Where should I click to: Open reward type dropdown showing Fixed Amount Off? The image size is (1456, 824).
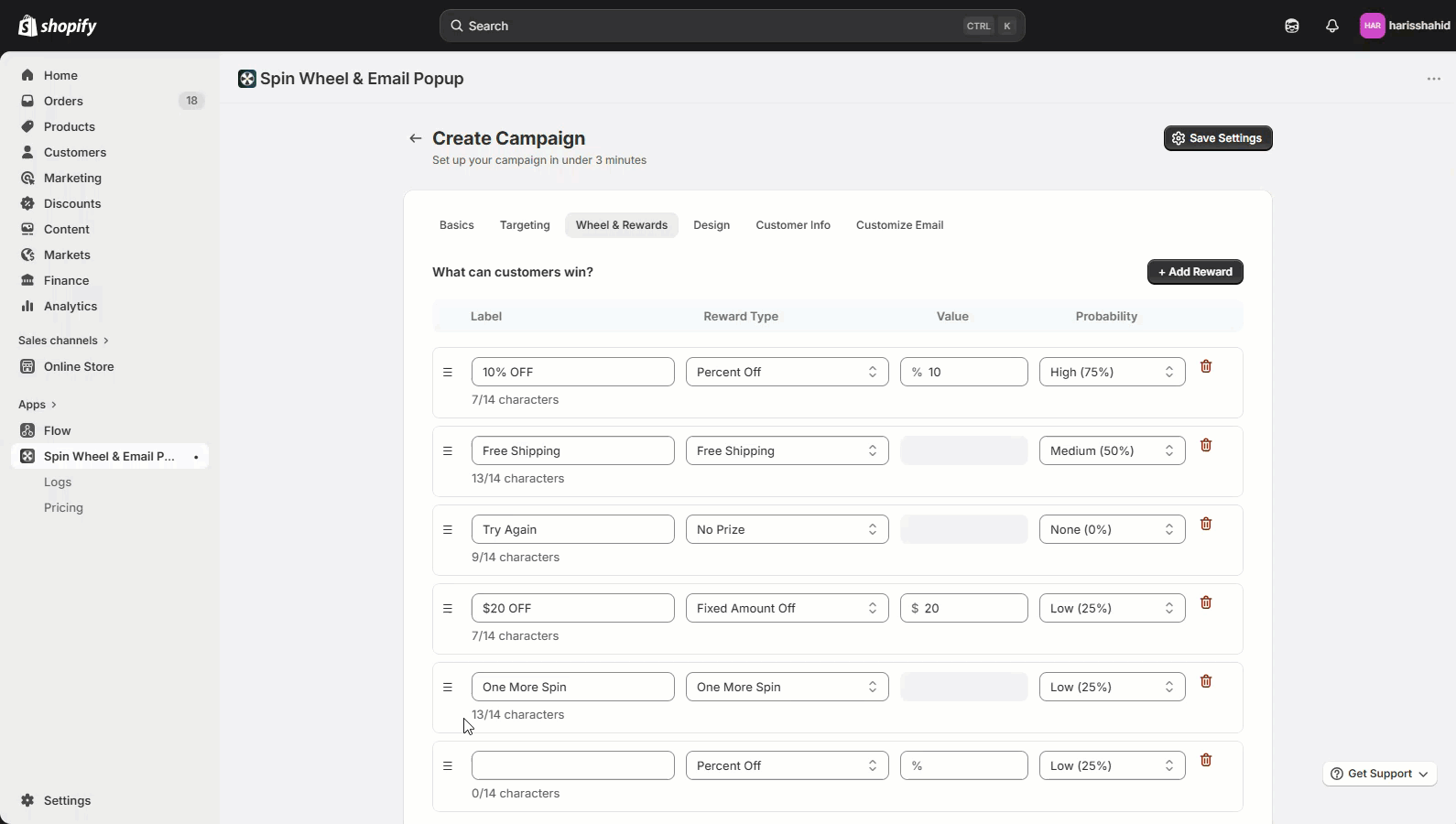click(x=788, y=608)
